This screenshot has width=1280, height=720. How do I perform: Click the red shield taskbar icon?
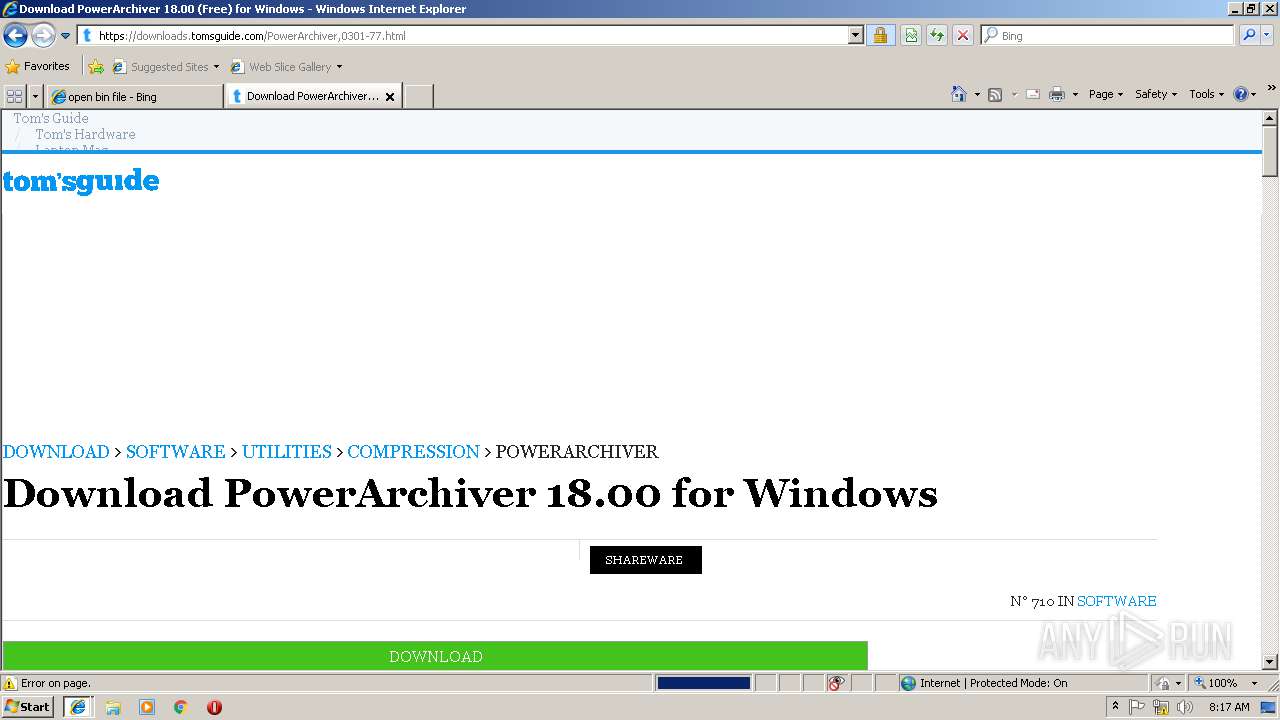[x=214, y=707]
